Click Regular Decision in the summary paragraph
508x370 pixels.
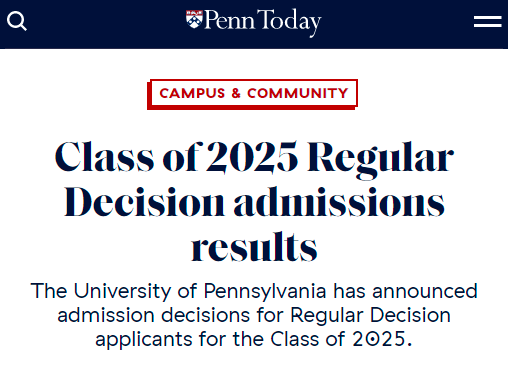(370, 315)
